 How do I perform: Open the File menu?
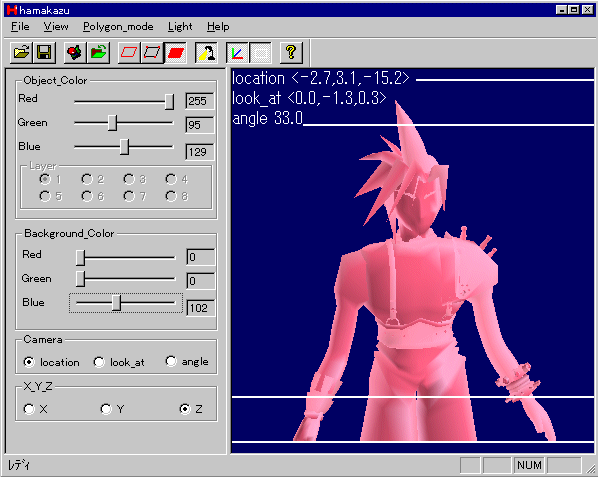20,27
